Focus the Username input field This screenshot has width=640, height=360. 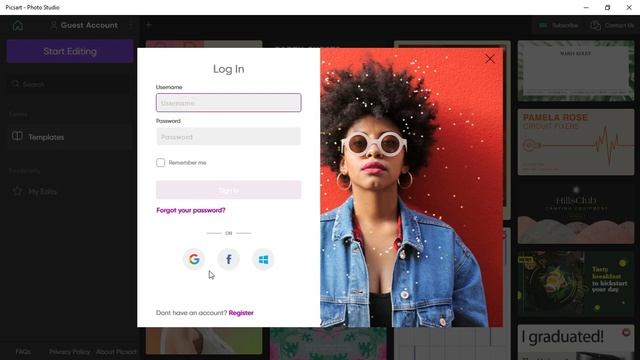[229, 102]
